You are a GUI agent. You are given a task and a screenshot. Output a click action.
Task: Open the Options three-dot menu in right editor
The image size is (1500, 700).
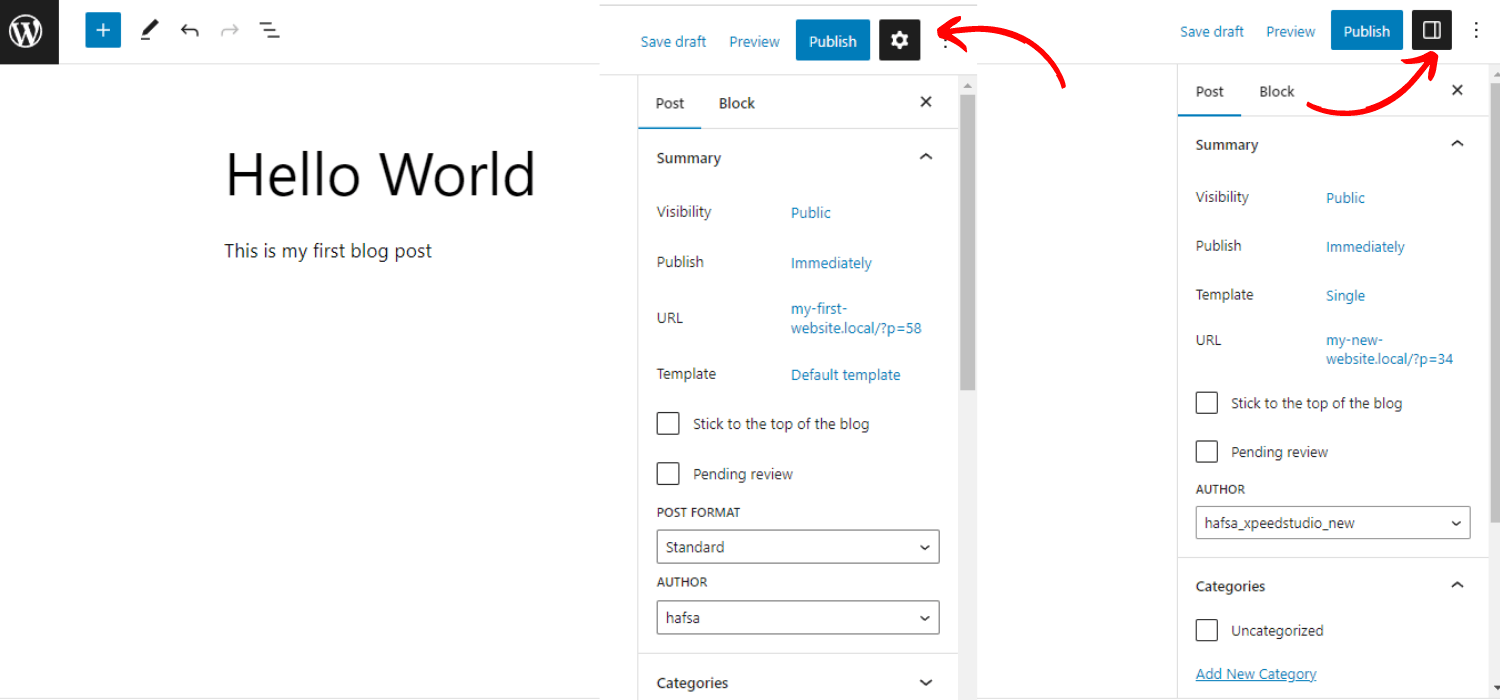(x=1476, y=30)
